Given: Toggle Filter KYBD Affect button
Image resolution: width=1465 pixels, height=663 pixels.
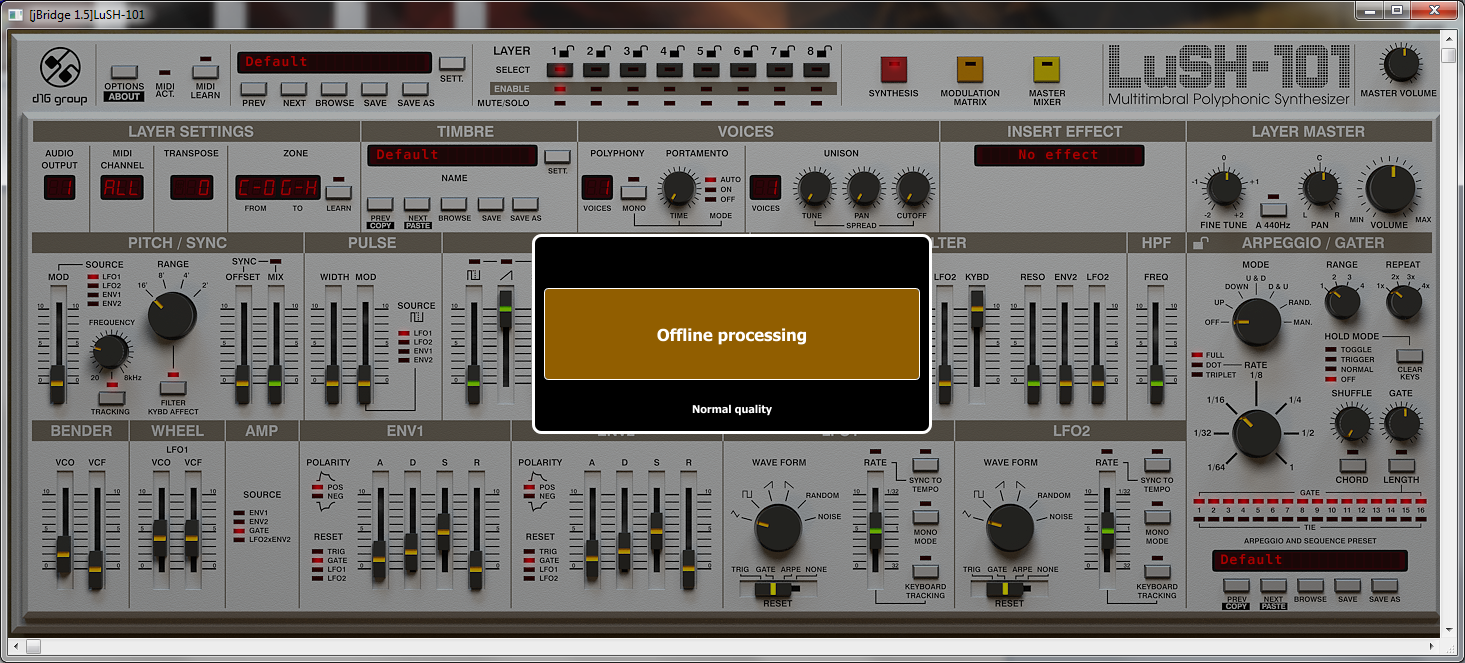Looking at the screenshot, I should (x=174, y=389).
